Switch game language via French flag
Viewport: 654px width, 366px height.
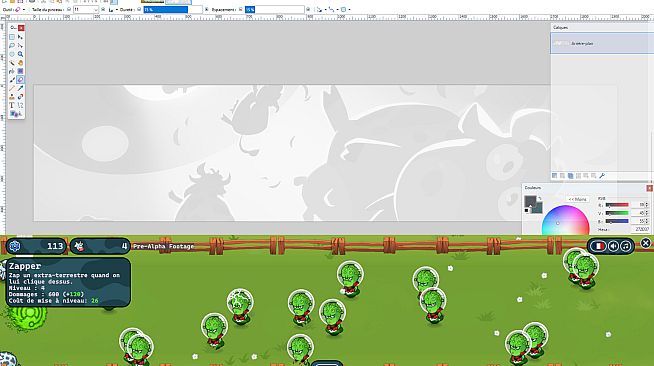(598, 246)
